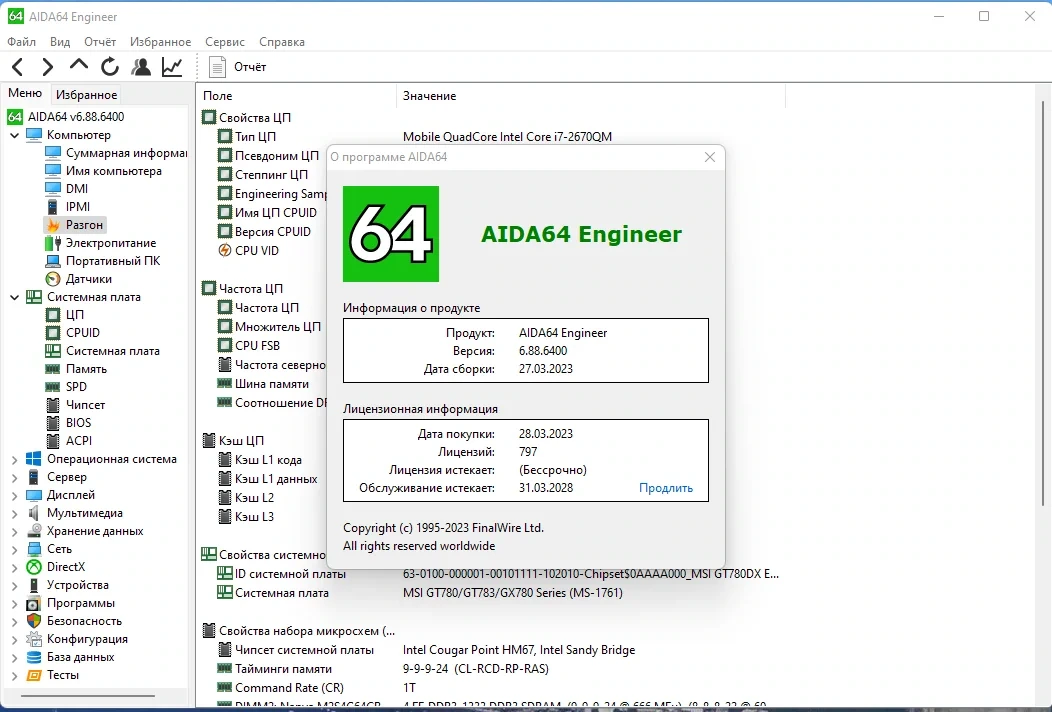Open the Справка menu

pos(282,42)
